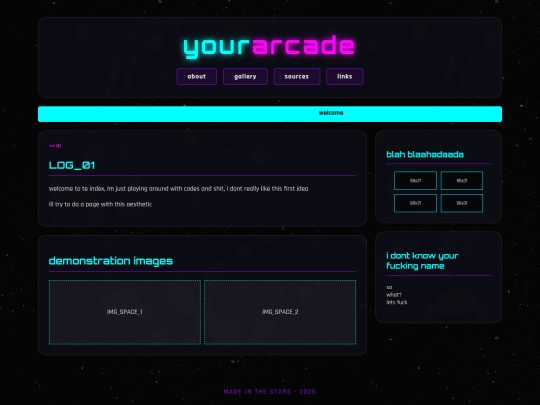Screen dimensions: 540x405
Task: Click the 'welcome to te index' paragraph
Action: click(178, 189)
